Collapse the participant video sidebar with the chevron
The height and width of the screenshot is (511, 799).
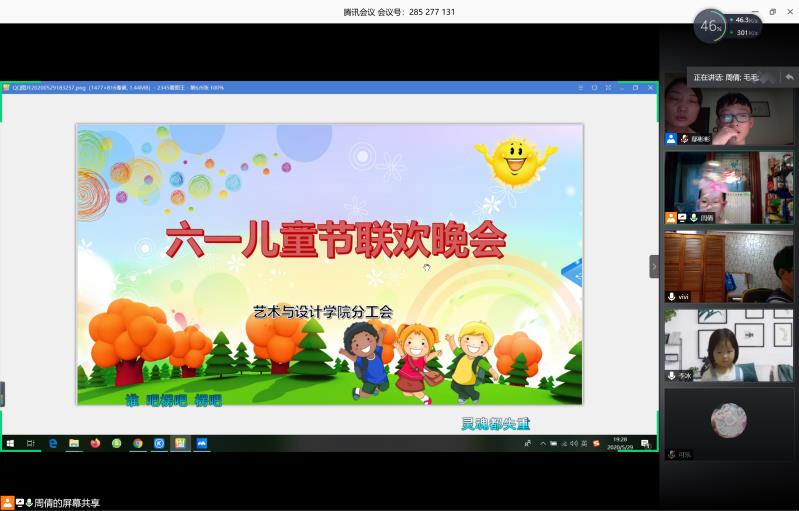654,267
